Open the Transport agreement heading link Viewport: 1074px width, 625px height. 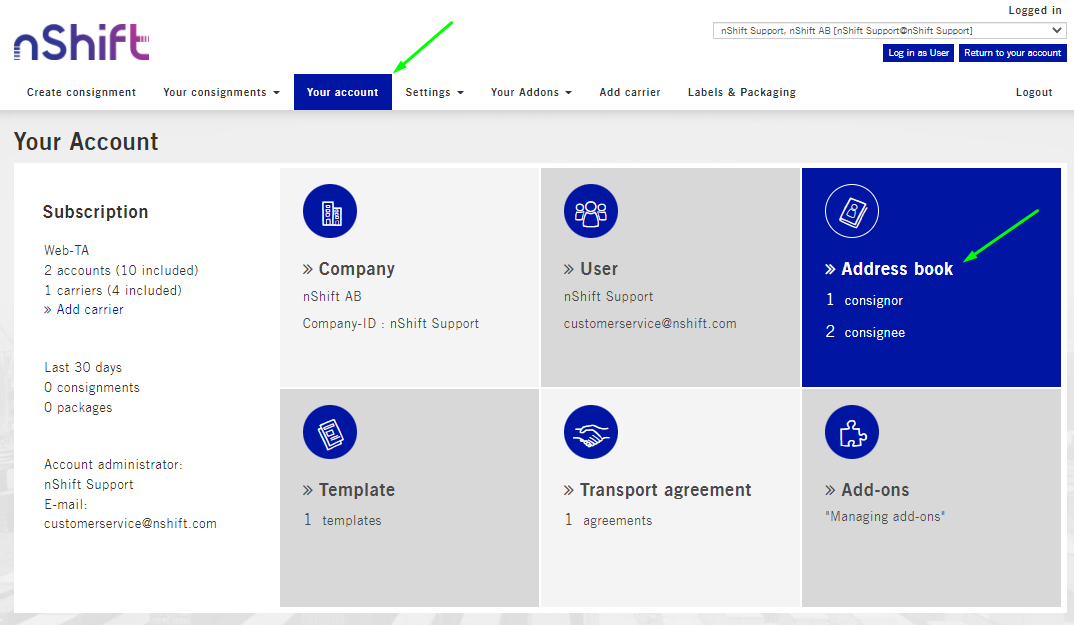[x=665, y=490]
